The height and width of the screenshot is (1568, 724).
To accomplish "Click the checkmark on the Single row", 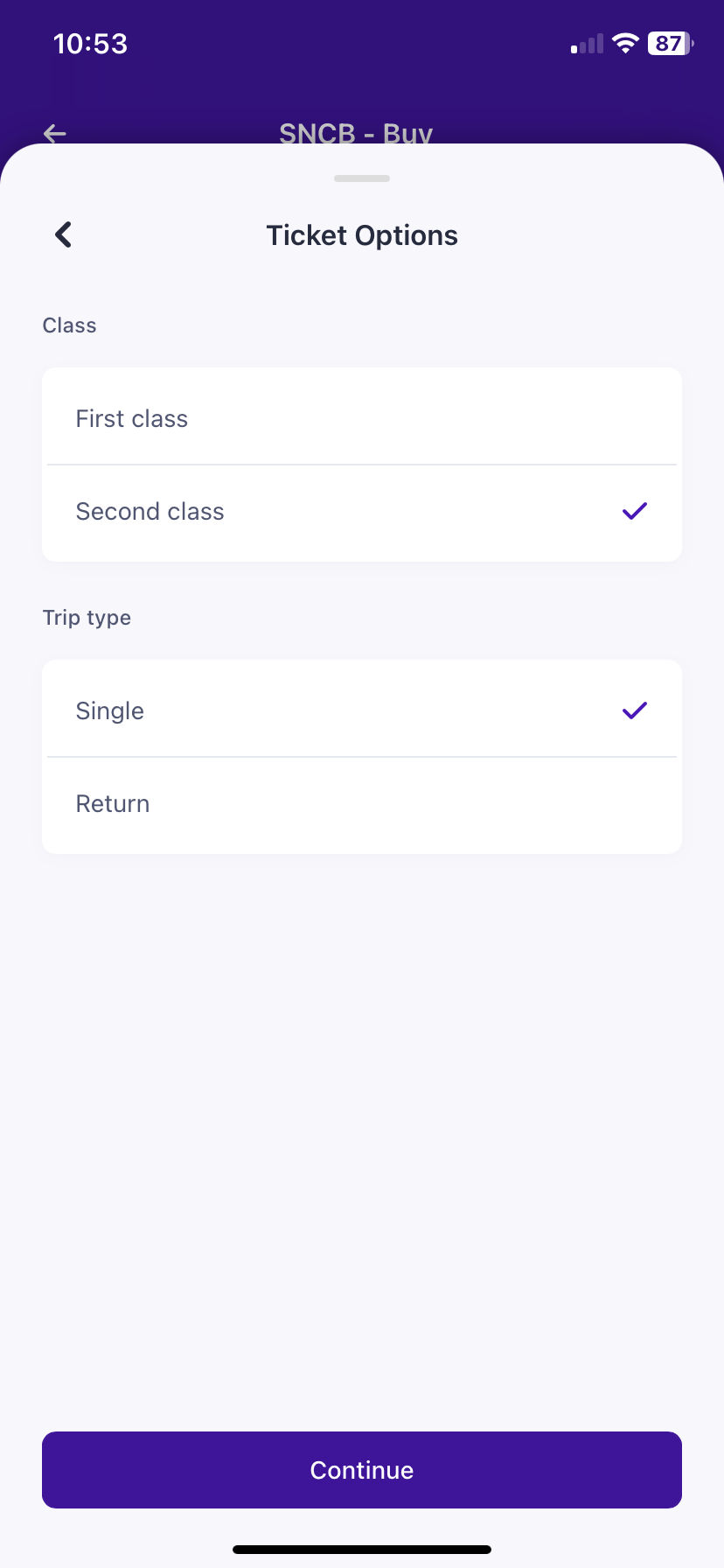I will [634, 710].
